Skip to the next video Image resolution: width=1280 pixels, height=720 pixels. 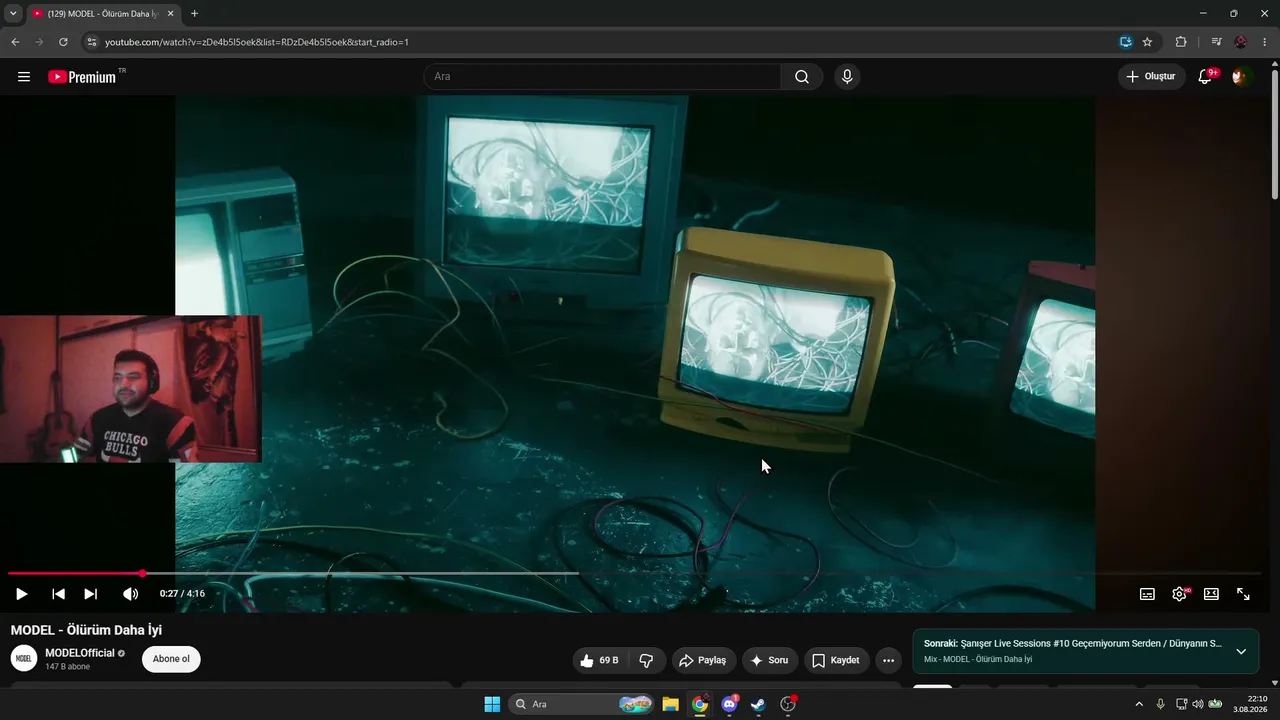[90, 594]
